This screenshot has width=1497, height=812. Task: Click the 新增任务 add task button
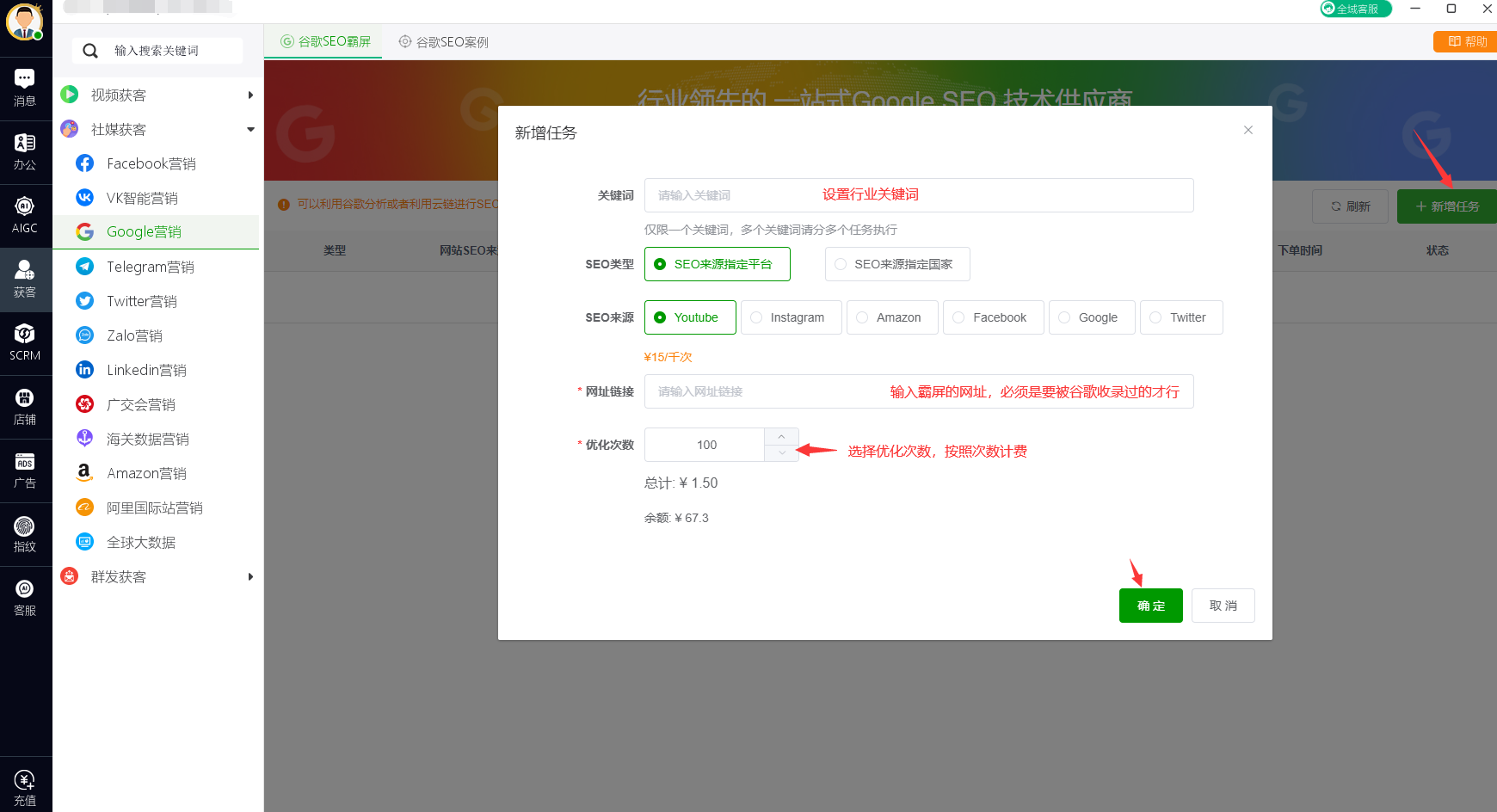click(x=1447, y=206)
